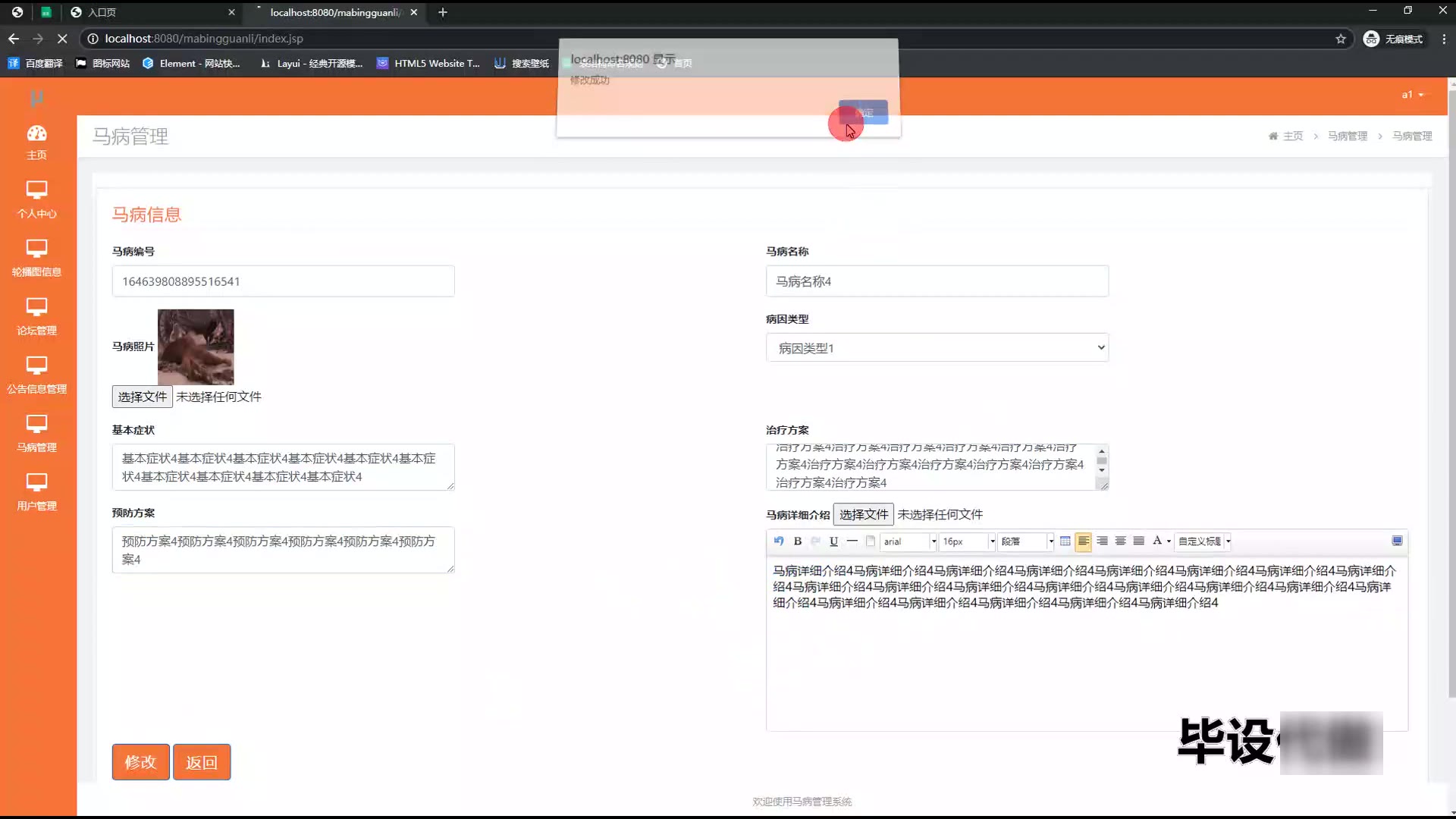Toggle underline in the editor toolbar

(x=833, y=541)
